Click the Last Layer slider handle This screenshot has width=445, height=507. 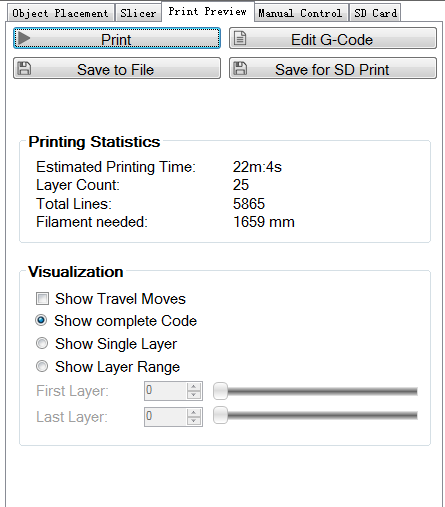point(220,415)
